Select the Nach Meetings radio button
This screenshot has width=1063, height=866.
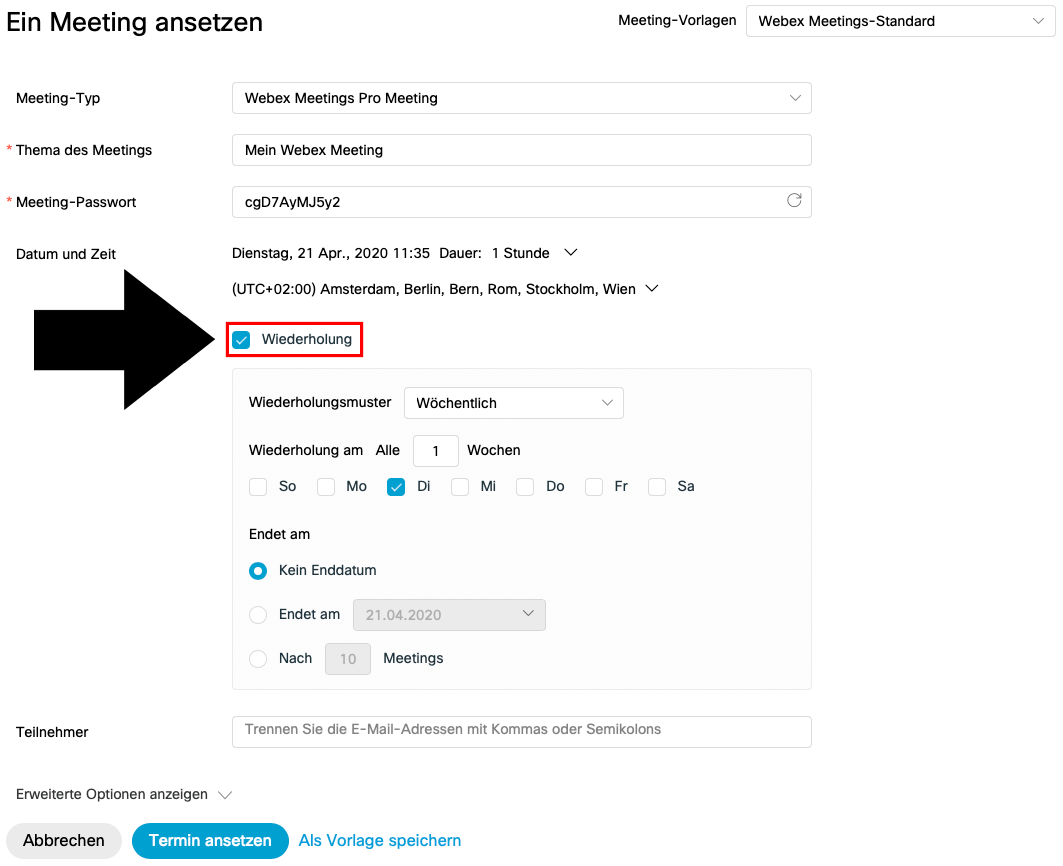click(x=258, y=659)
